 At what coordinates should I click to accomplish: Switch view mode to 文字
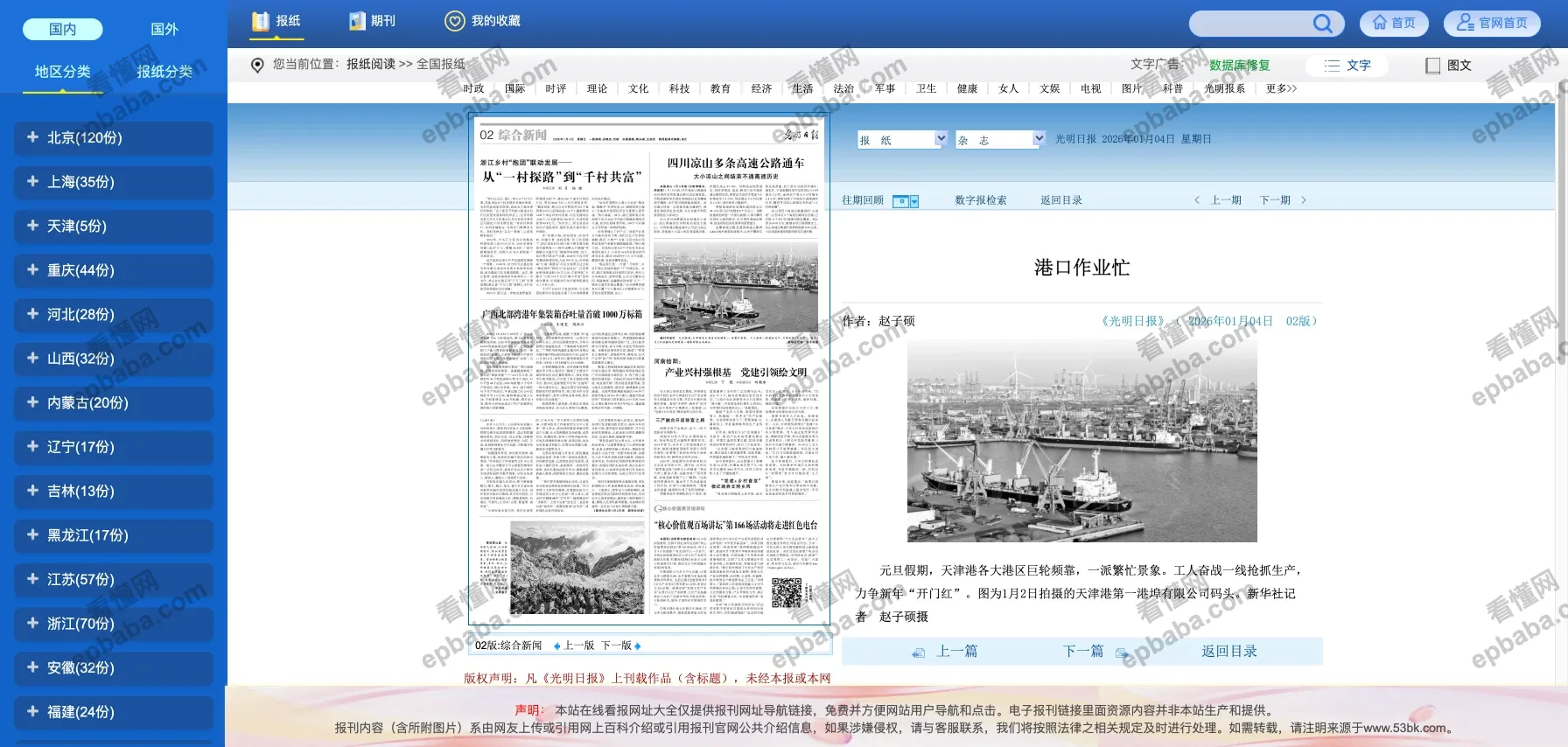[1347, 66]
